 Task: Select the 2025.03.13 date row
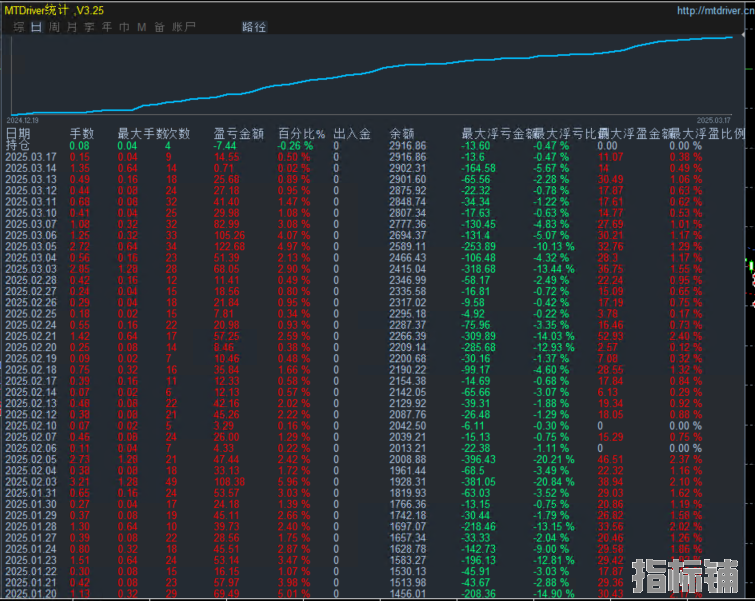(x=31, y=179)
